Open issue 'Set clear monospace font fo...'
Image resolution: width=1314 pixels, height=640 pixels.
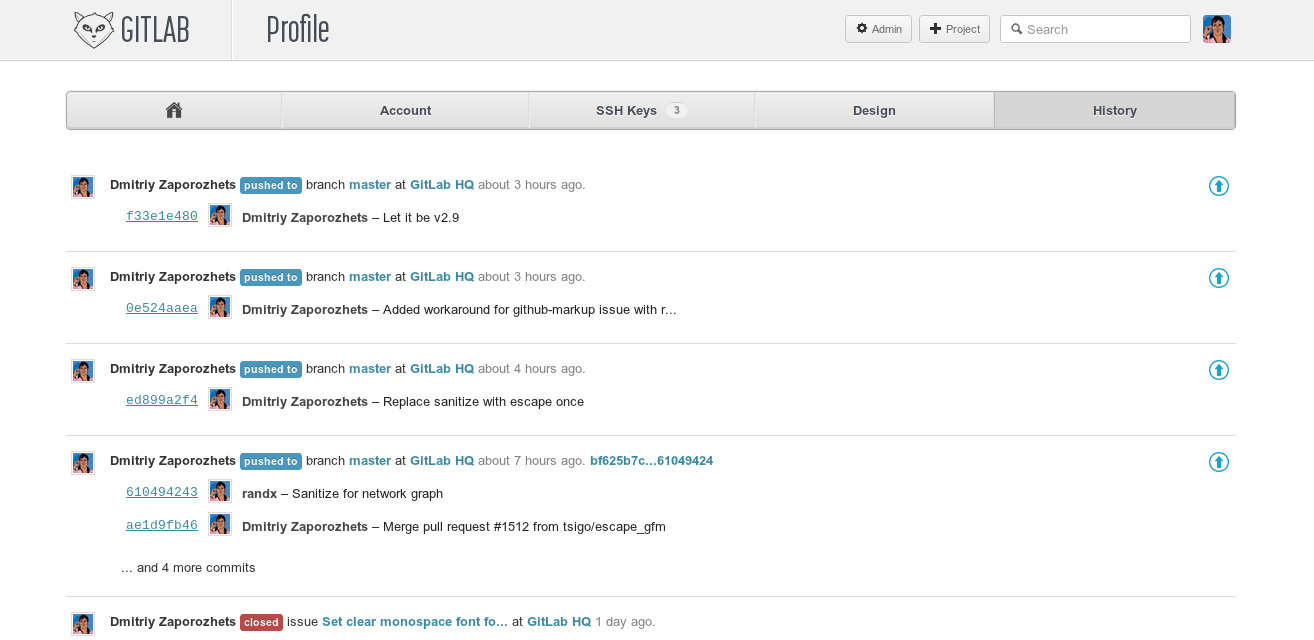(x=415, y=622)
